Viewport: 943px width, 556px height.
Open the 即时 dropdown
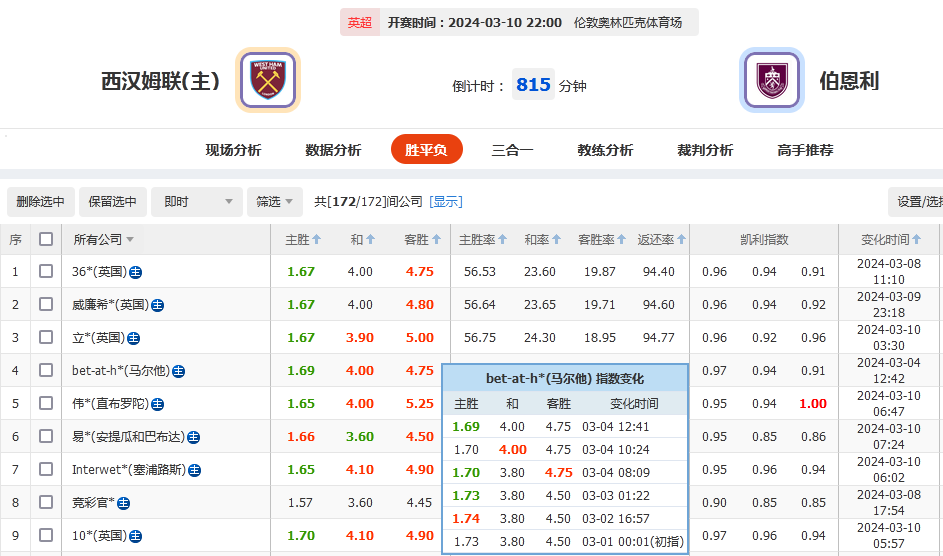click(196, 202)
